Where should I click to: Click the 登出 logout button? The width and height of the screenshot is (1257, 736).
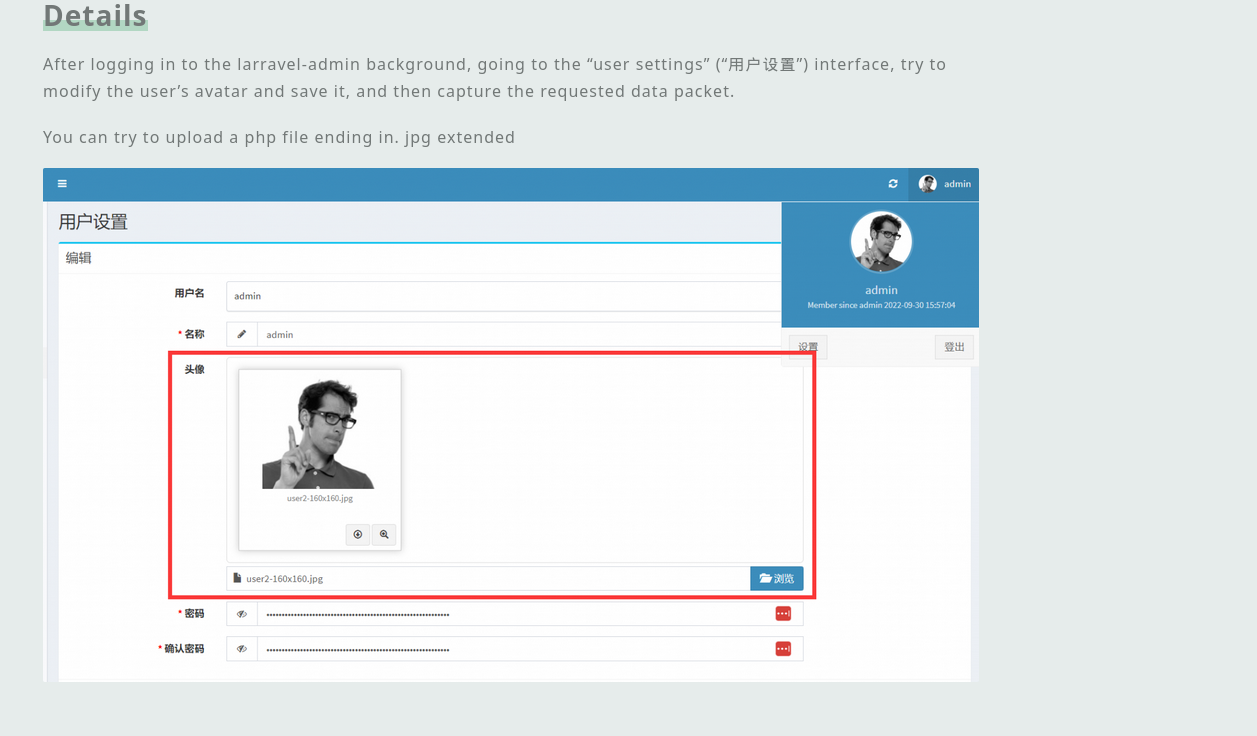pos(954,347)
